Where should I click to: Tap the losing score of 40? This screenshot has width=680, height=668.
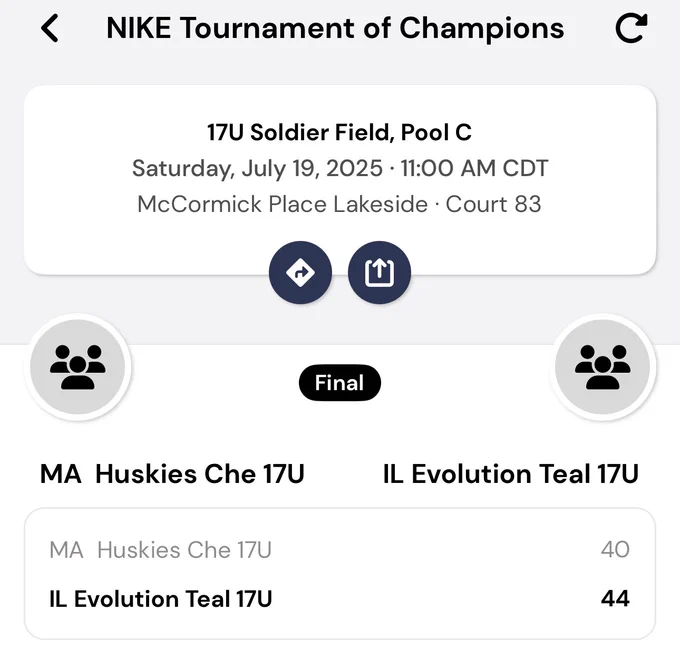pyautogui.click(x=615, y=550)
